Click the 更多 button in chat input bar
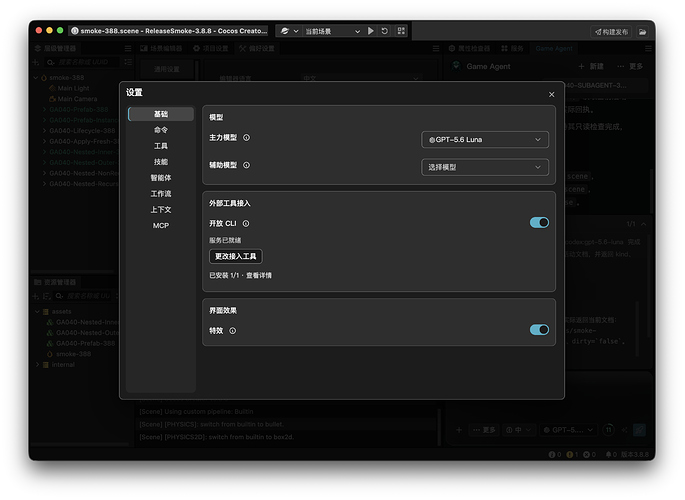 484,430
